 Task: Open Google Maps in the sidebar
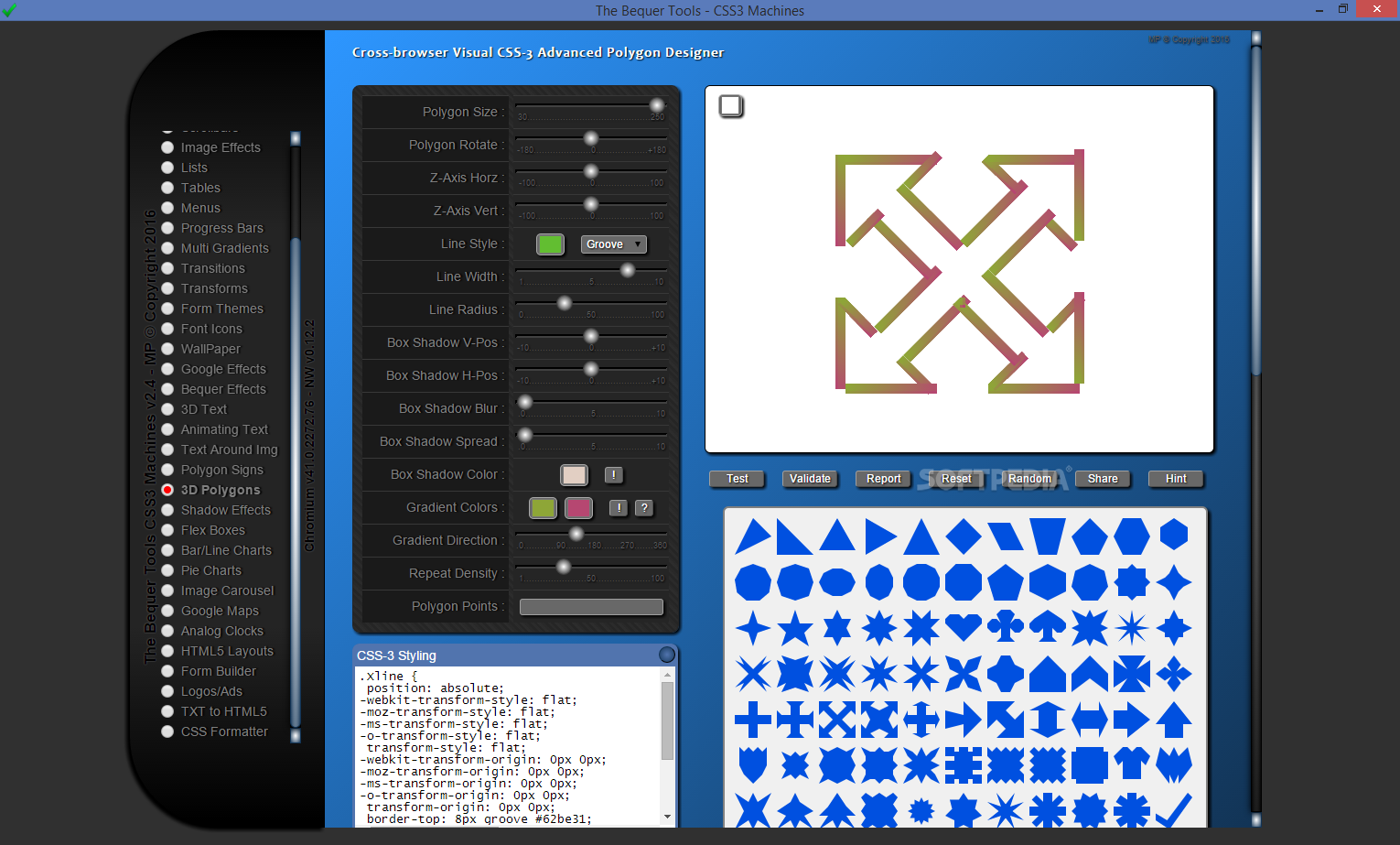click(x=220, y=611)
